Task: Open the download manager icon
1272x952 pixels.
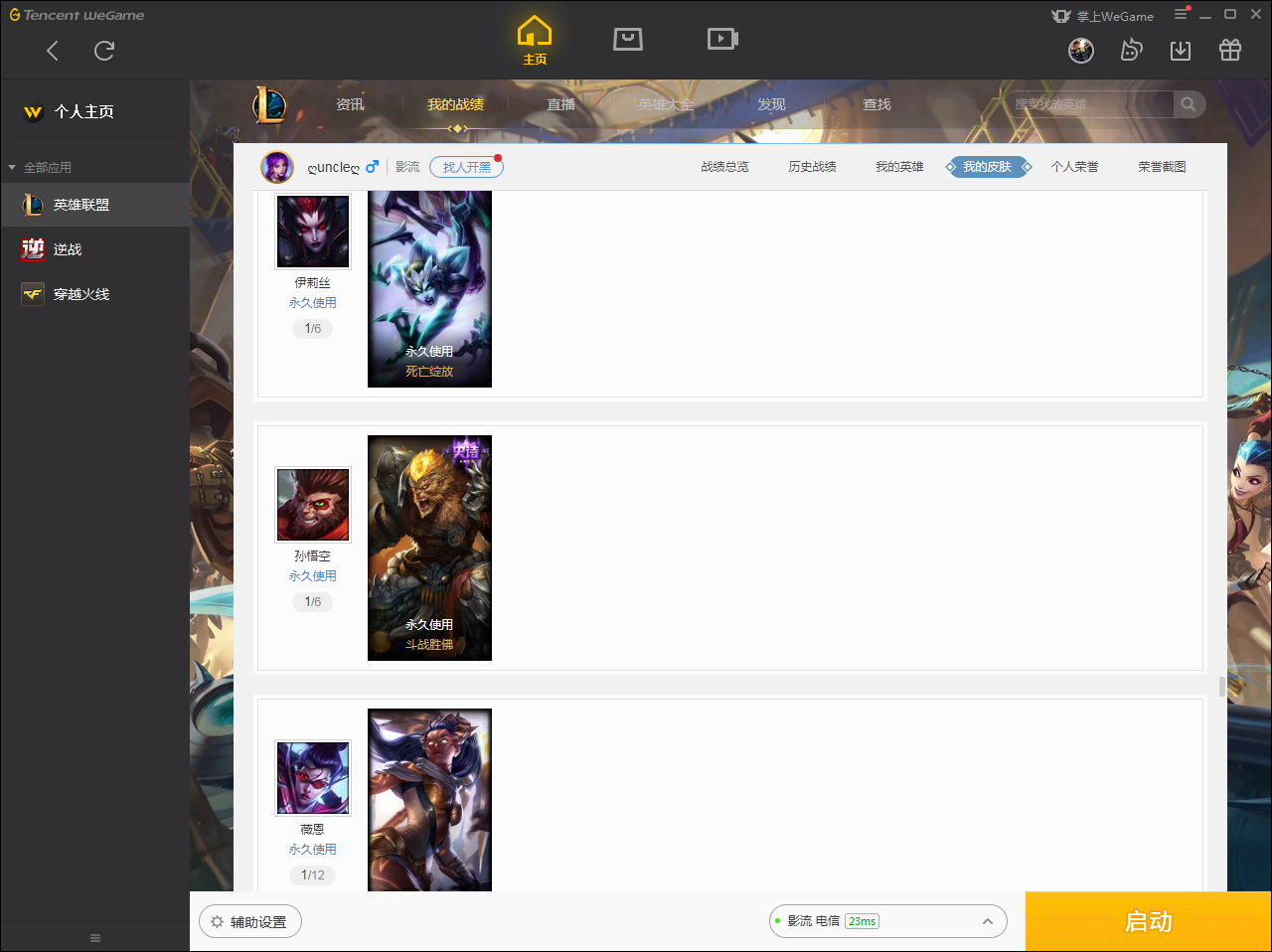Action: pos(1181,51)
